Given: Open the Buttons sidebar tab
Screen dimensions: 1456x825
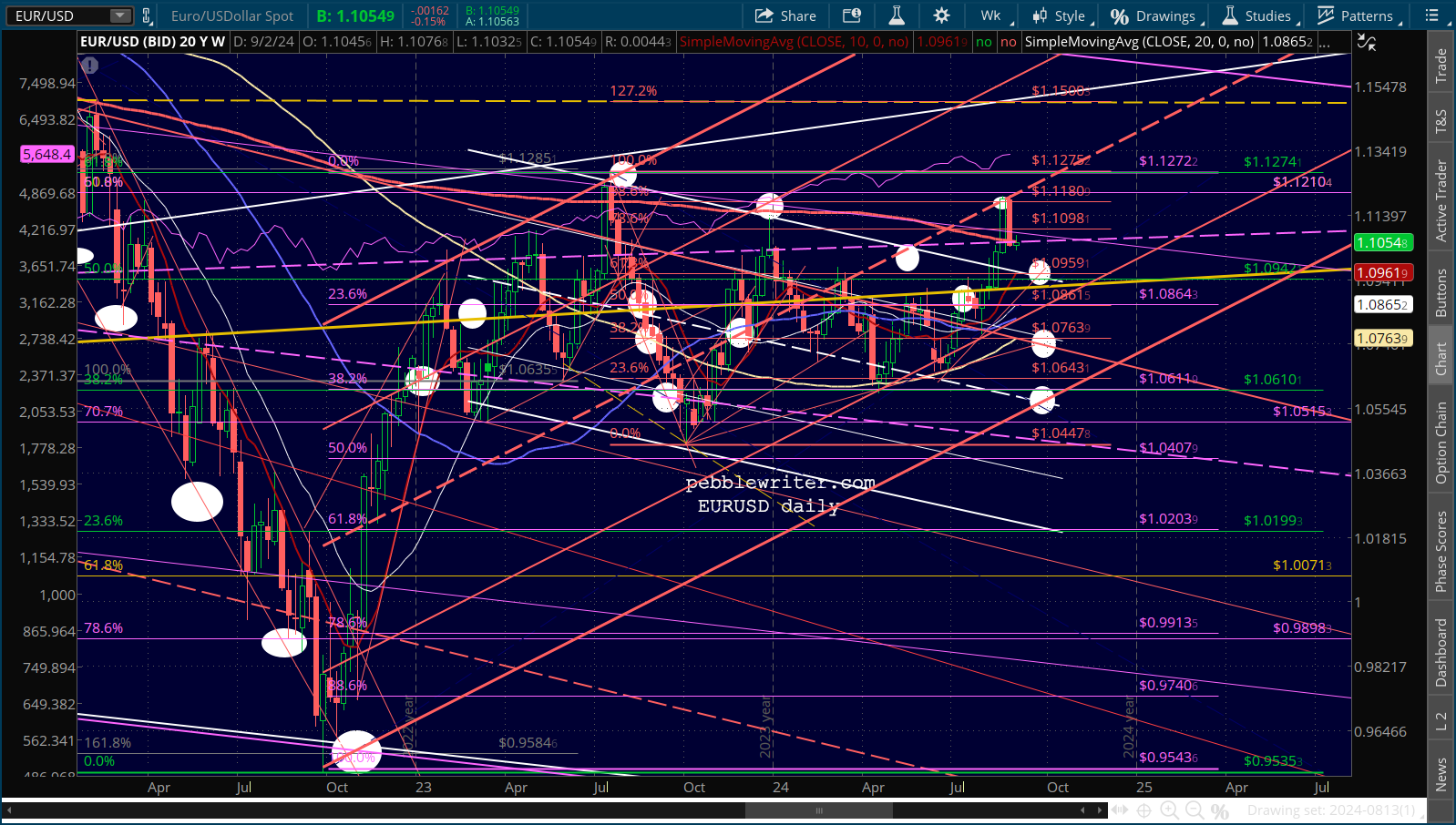Looking at the screenshot, I should [1441, 292].
